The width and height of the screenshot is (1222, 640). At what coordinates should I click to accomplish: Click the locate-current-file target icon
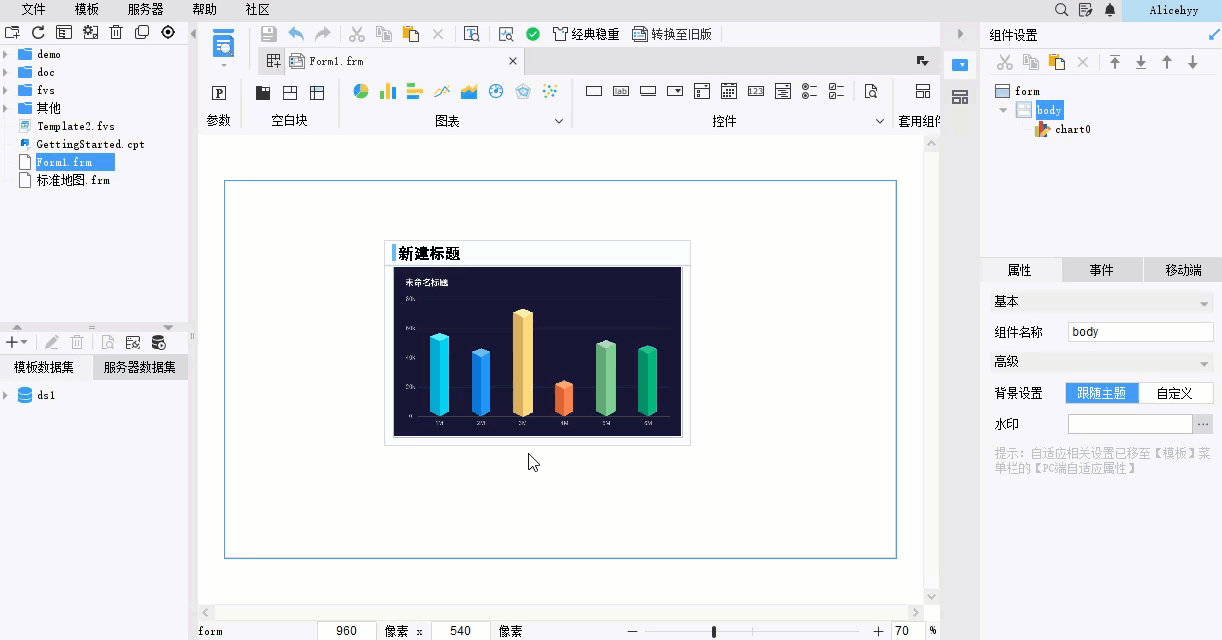tap(168, 32)
